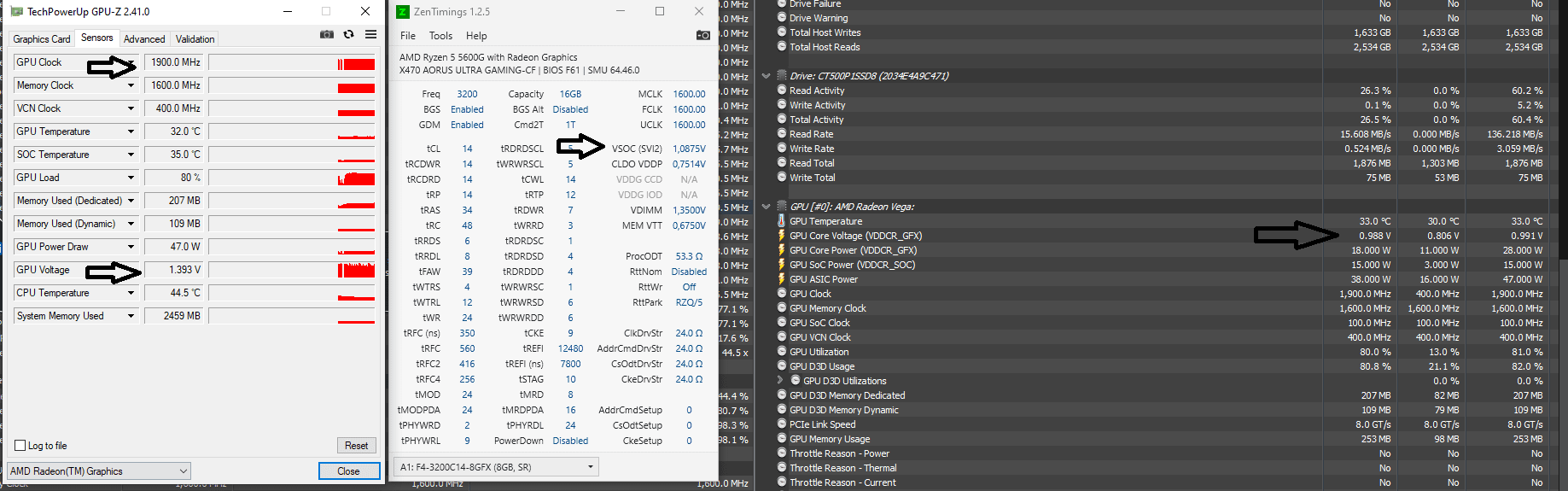This screenshot has height=491, width=1568.
Task: Open the SOC Temperature sensor dropdown
Action: 131,155
